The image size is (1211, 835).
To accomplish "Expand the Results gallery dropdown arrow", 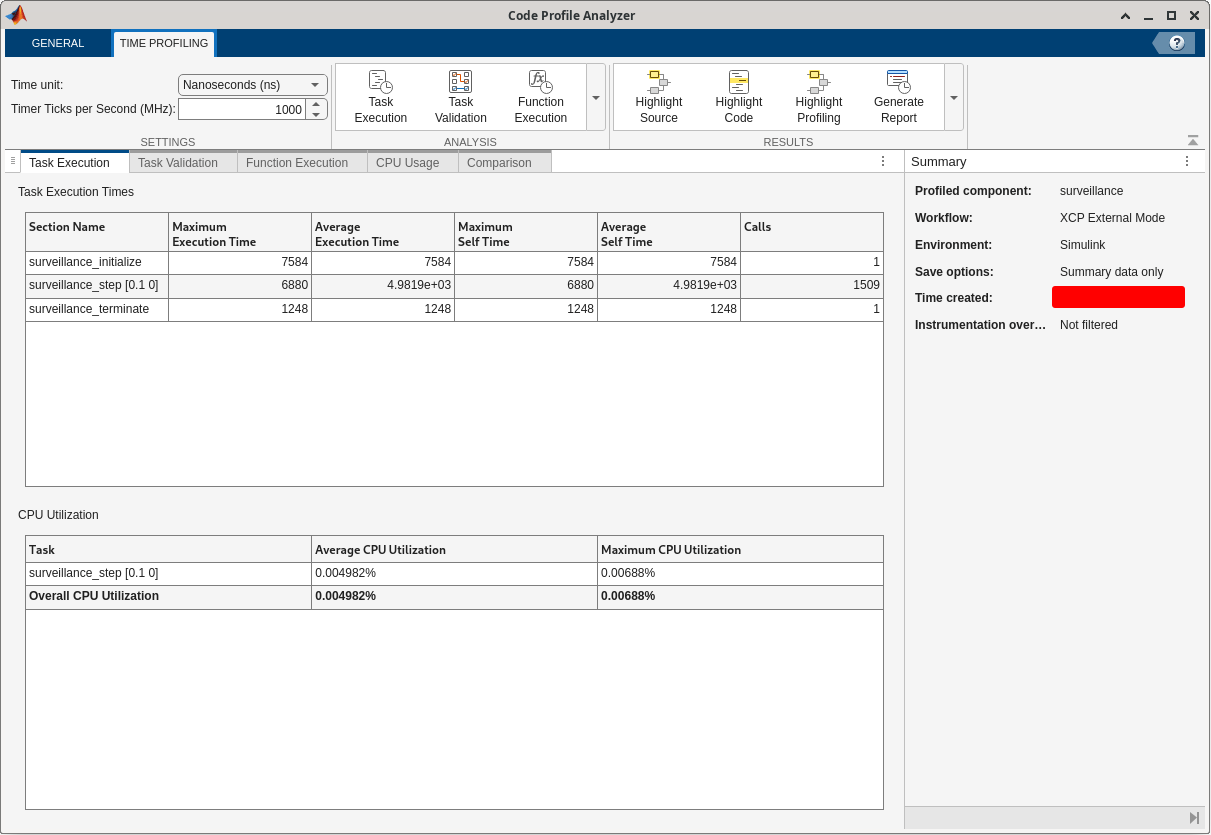I will [953, 96].
